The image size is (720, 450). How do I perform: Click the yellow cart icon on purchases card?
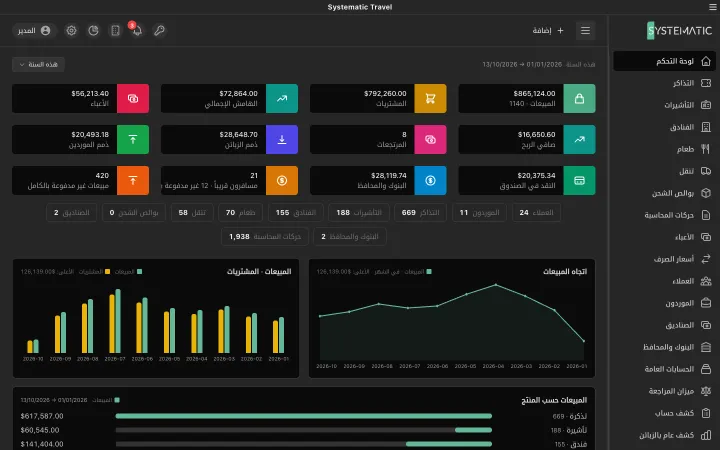pos(430,98)
